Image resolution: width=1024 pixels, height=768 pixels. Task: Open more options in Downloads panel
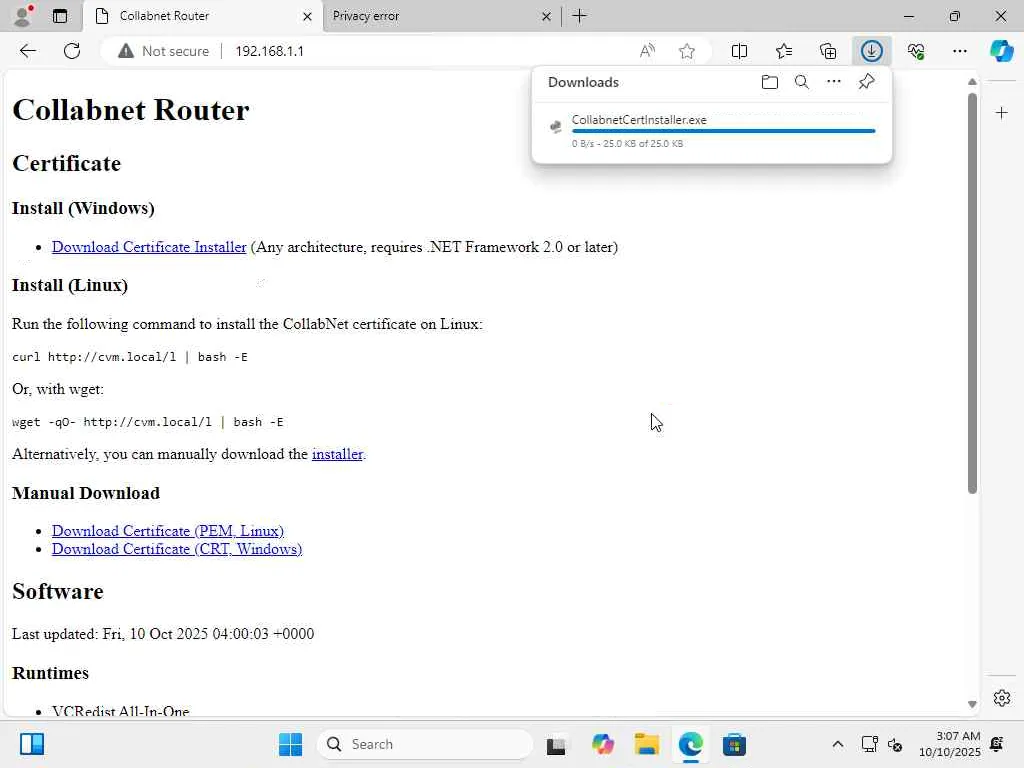(834, 82)
